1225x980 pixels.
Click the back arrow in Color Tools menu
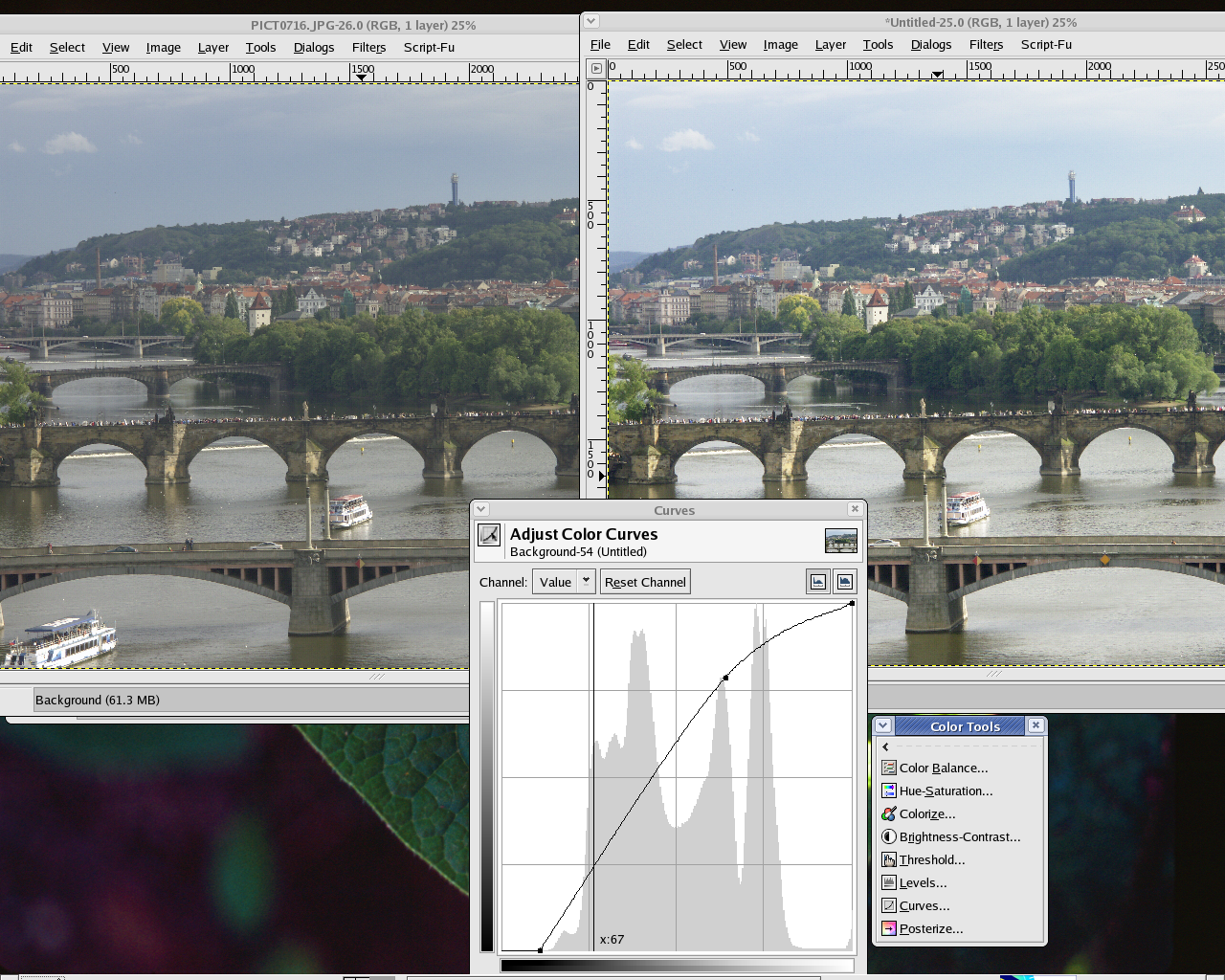(x=886, y=746)
